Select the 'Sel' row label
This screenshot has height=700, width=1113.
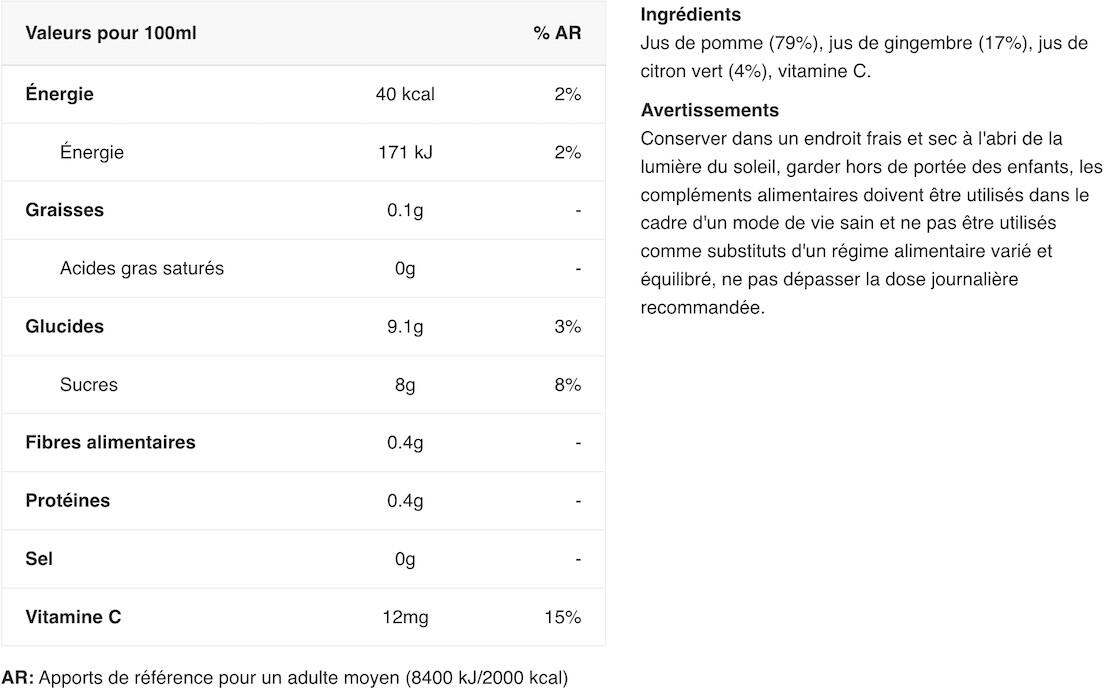pos(39,559)
